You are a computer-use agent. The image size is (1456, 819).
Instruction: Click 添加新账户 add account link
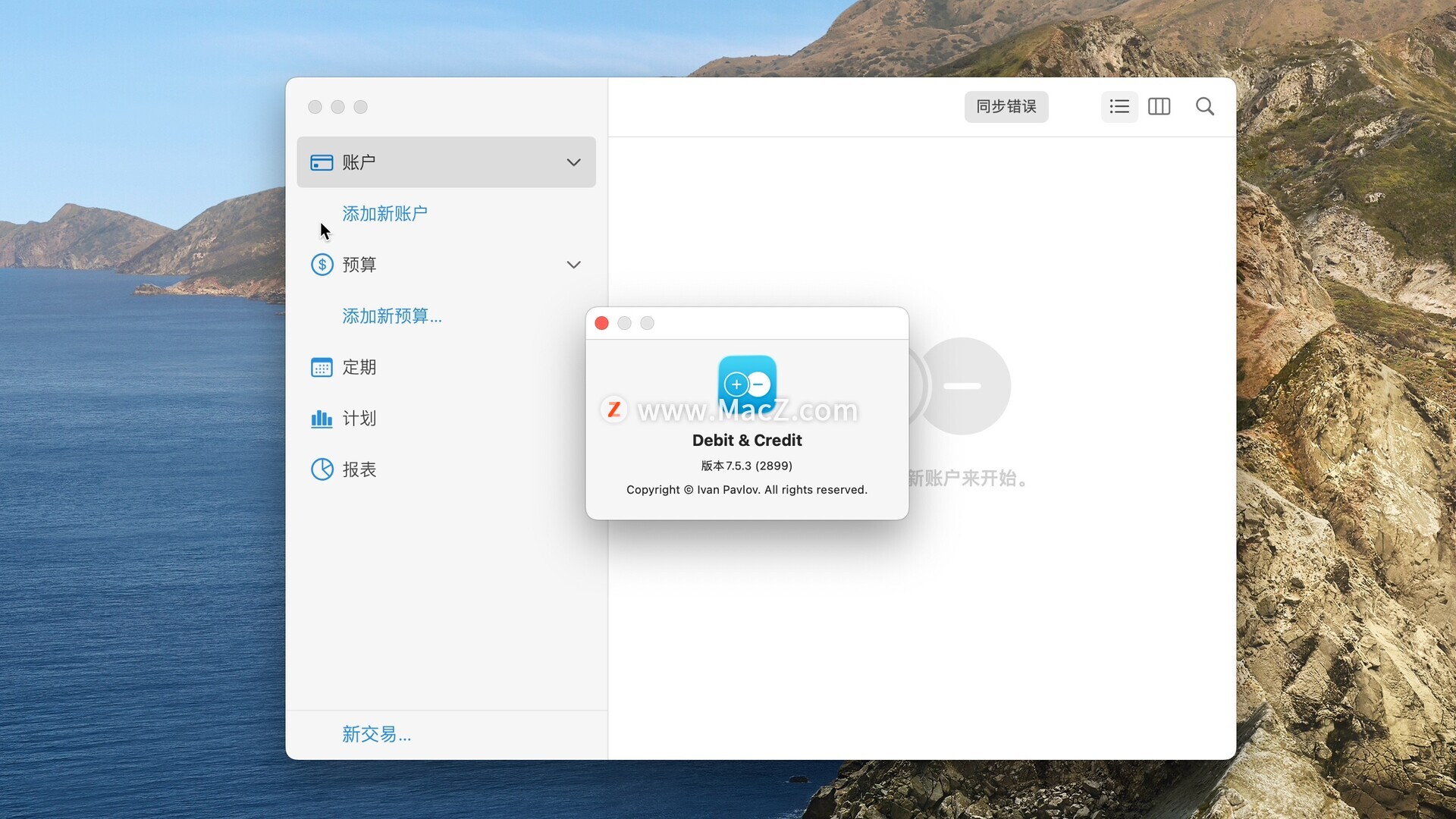(x=384, y=214)
